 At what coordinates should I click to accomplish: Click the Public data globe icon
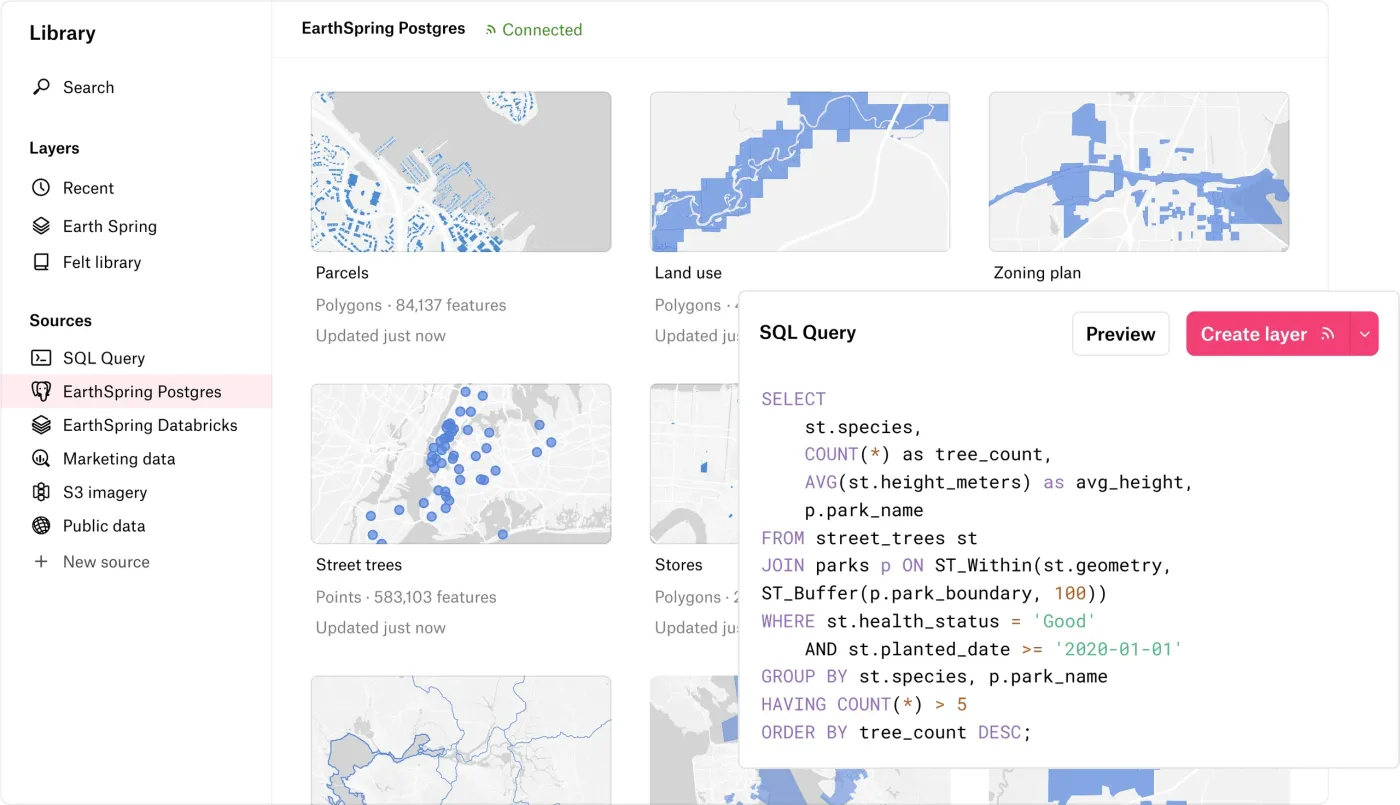(41, 526)
